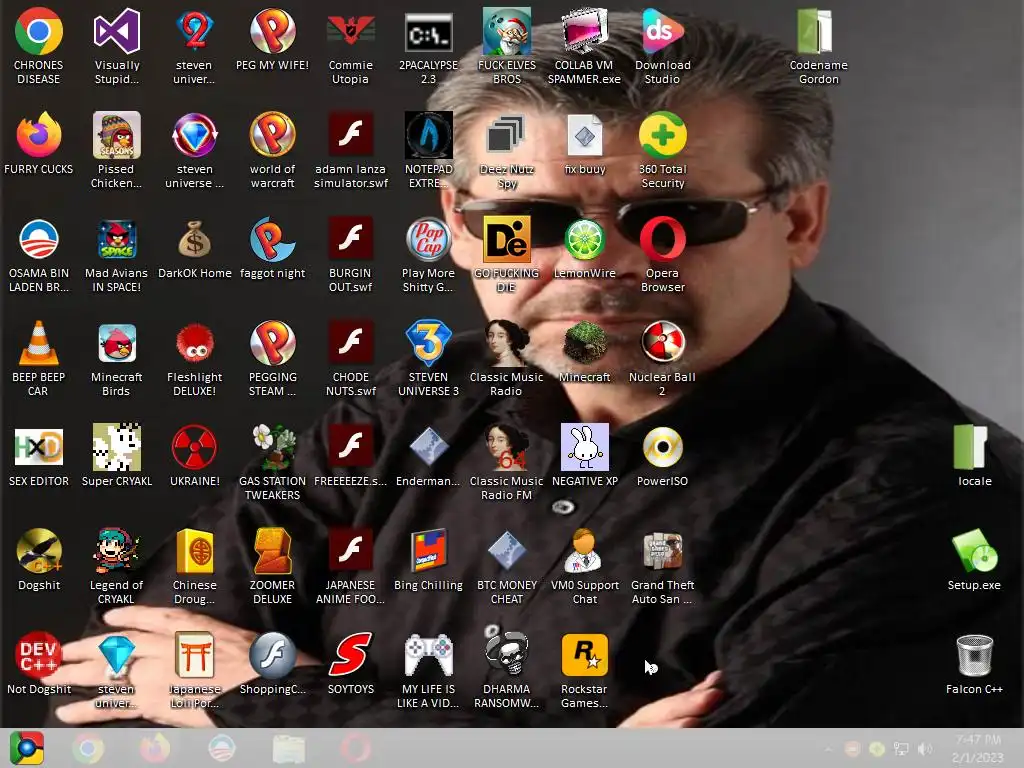Select the BURGIN OUT.swf flash file
This screenshot has height=768, width=1024.
(x=350, y=239)
